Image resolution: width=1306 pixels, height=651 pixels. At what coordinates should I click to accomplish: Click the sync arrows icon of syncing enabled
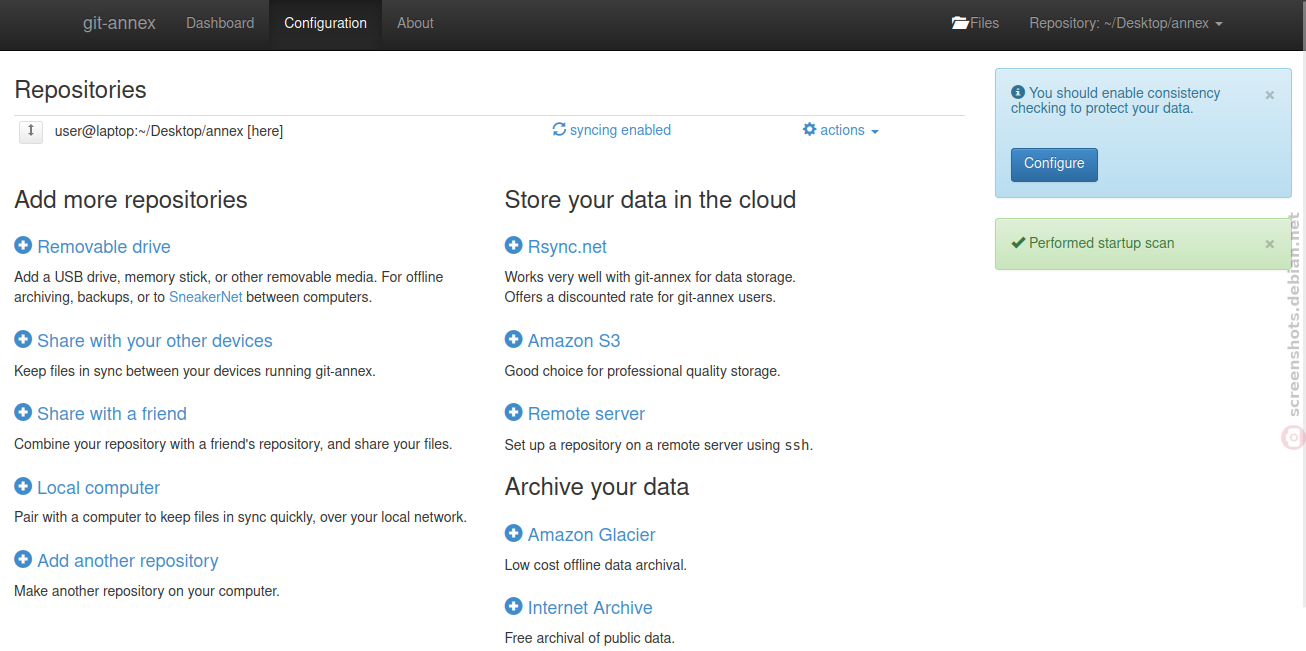point(559,129)
